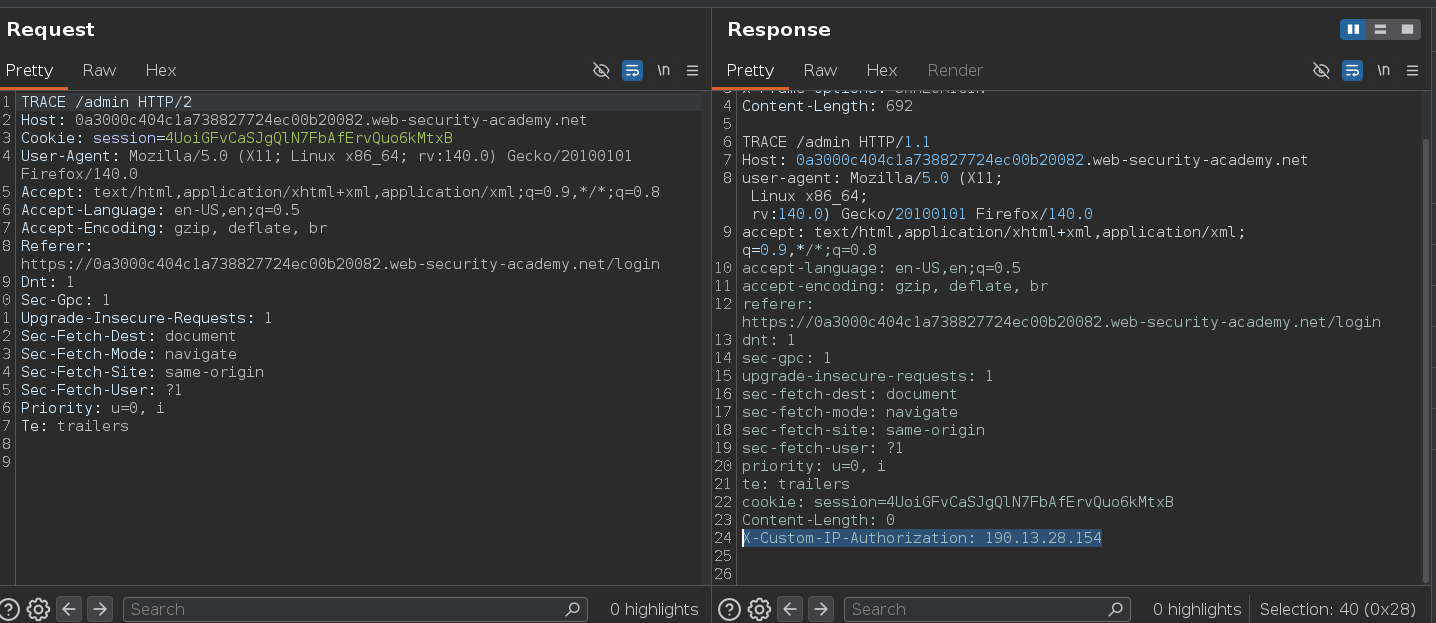
Task: Click Accept-Encoding header in Request
Action: click(x=174, y=228)
